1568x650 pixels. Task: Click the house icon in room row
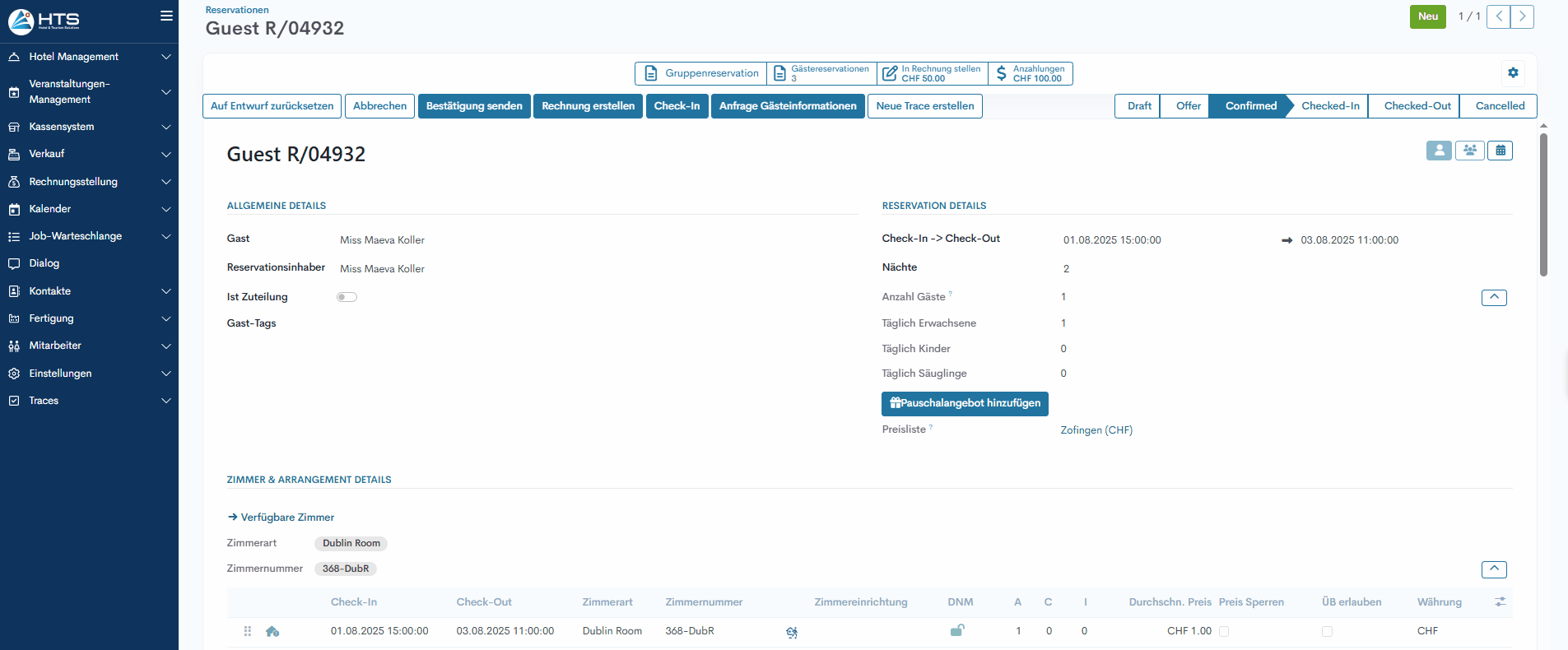(x=272, y=631)
